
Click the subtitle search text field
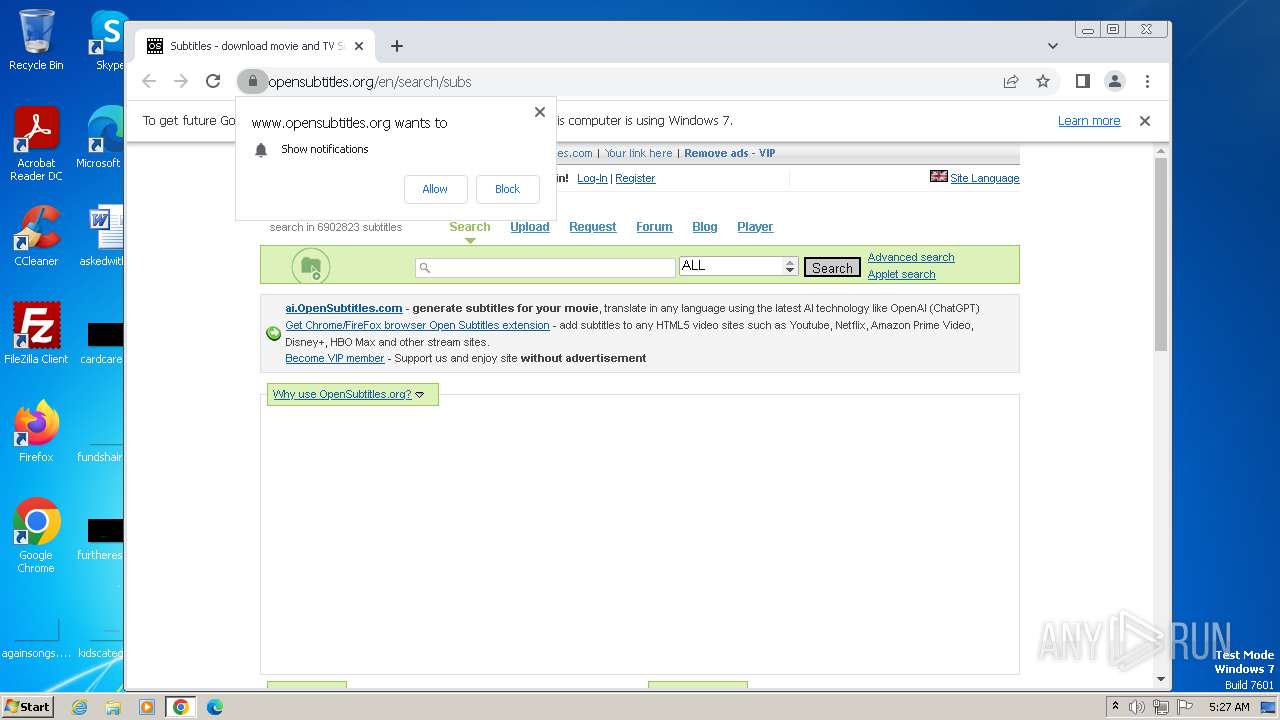[545, 267]
